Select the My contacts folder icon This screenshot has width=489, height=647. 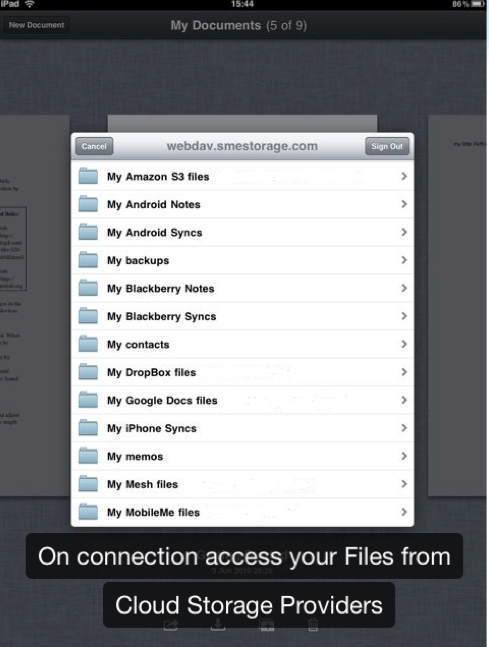(x=88, y=344)
